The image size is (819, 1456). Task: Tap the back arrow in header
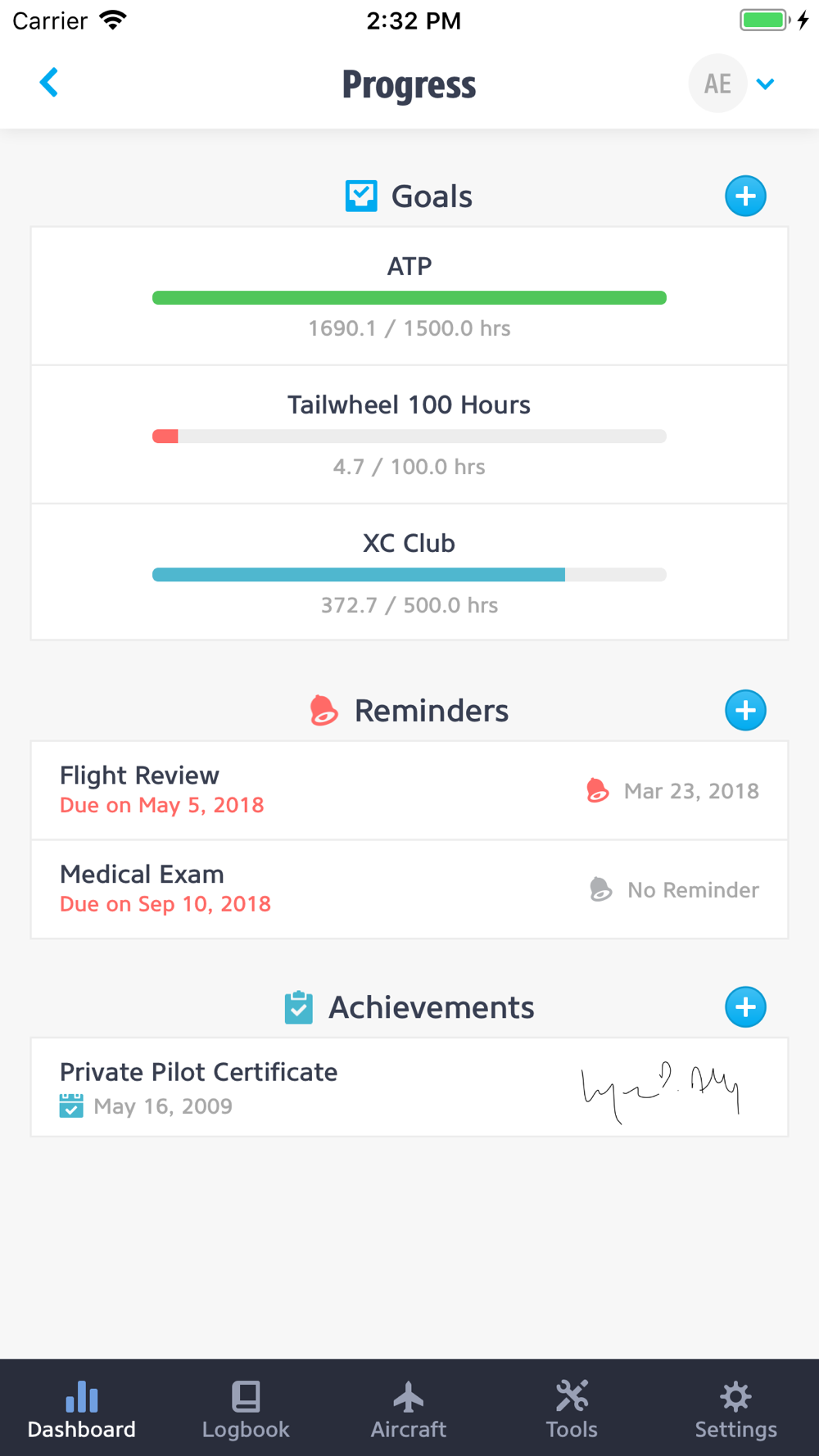tap(49, 83)
